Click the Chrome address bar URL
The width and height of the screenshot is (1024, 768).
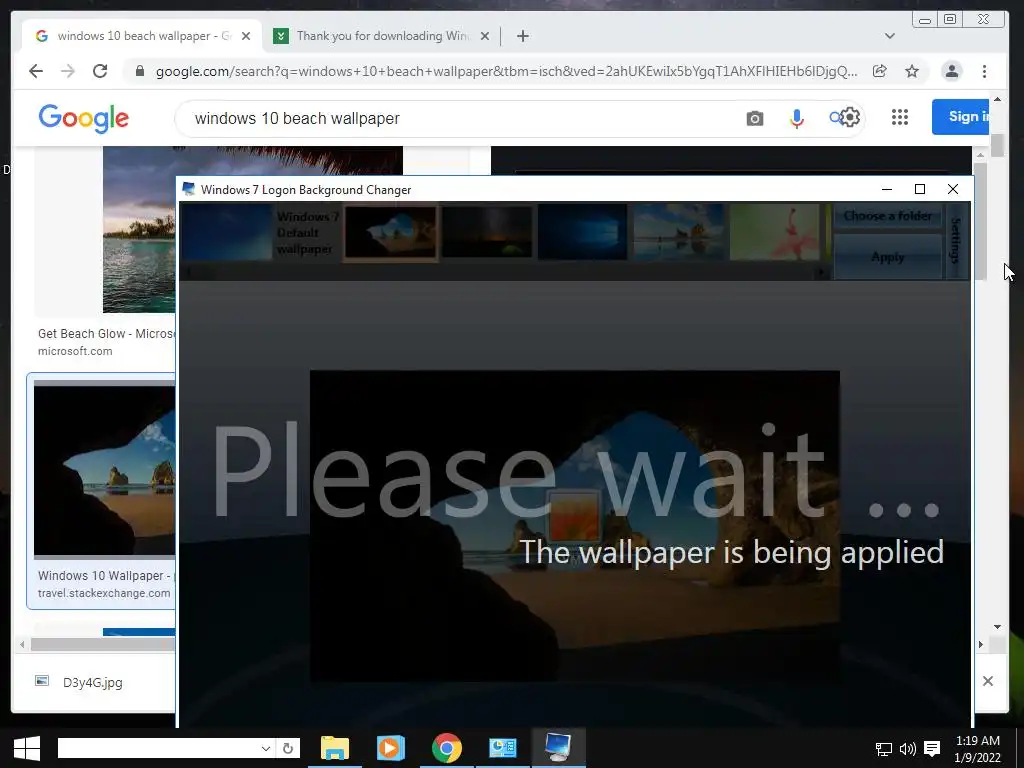coord(506,71)
